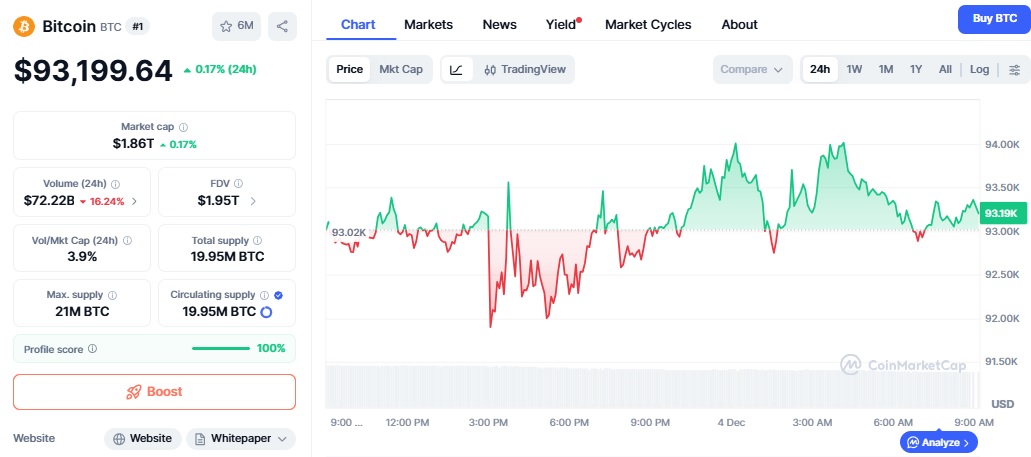Open the Compare dropdown
1031x457 pixels.
[x=751, y=70]
